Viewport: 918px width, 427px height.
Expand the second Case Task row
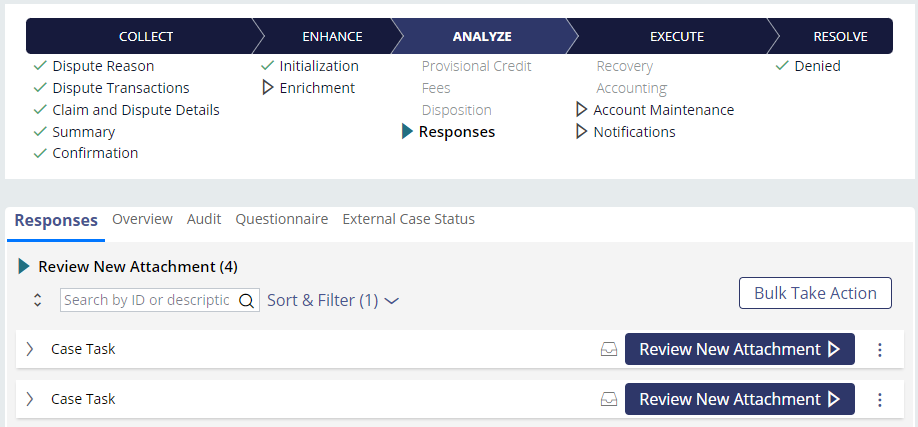coord(30,399)
